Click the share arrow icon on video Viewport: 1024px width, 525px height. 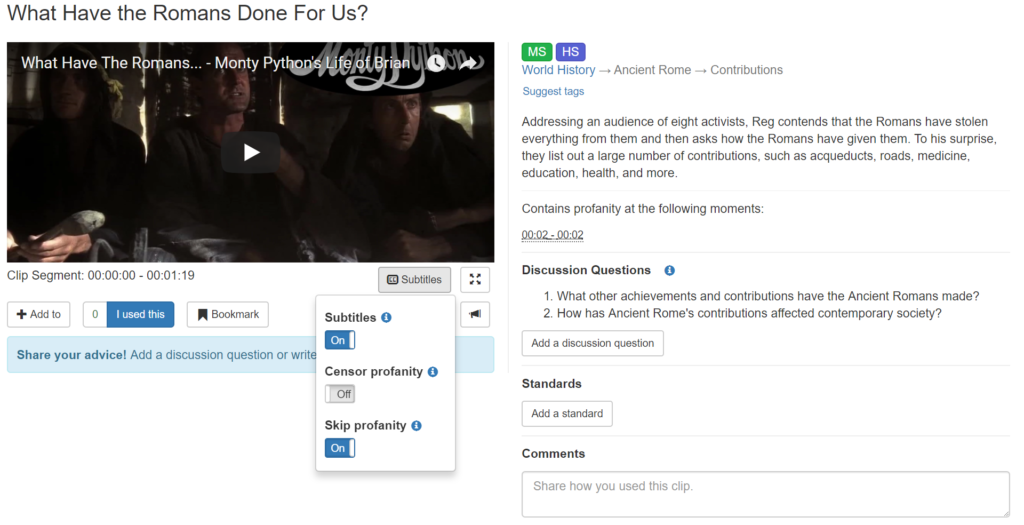tap(468, 63)
